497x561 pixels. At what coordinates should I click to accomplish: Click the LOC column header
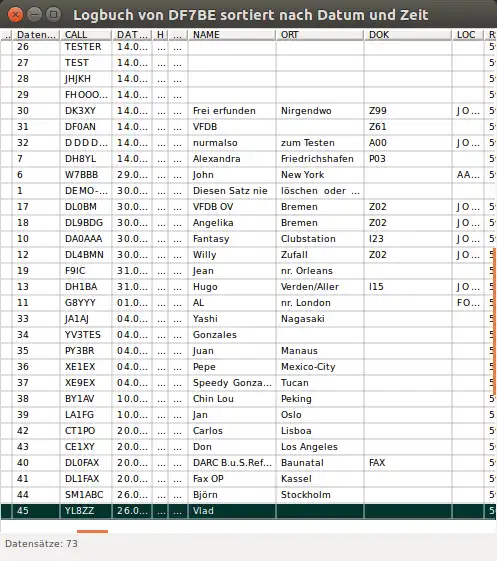pyautogui.click(x=468, y=35)
